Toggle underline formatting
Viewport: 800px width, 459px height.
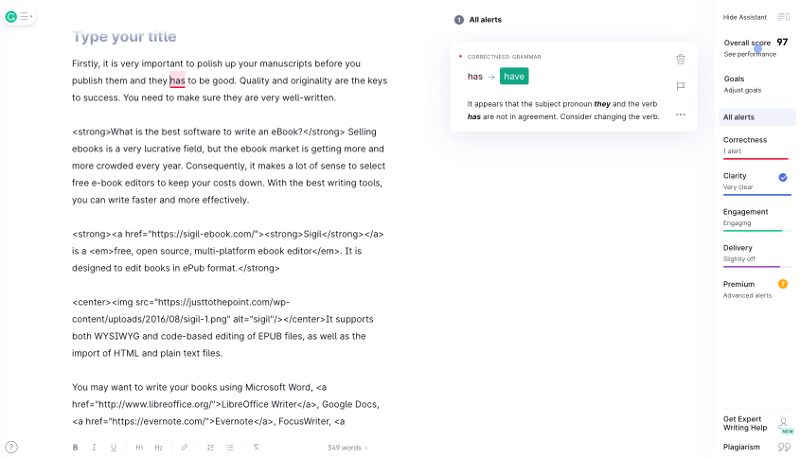tap(113, 447)
